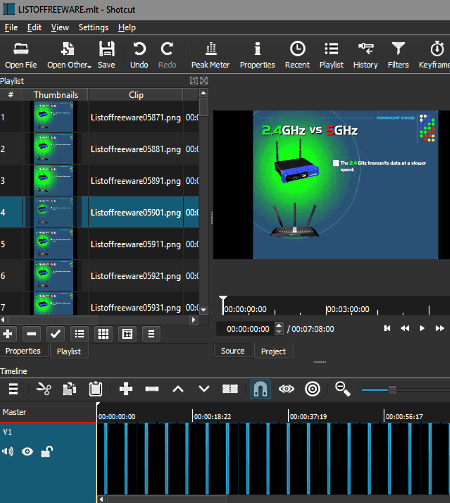
Task: Overwrite clip with down chevron icon
Action: [x=204, y=389]
